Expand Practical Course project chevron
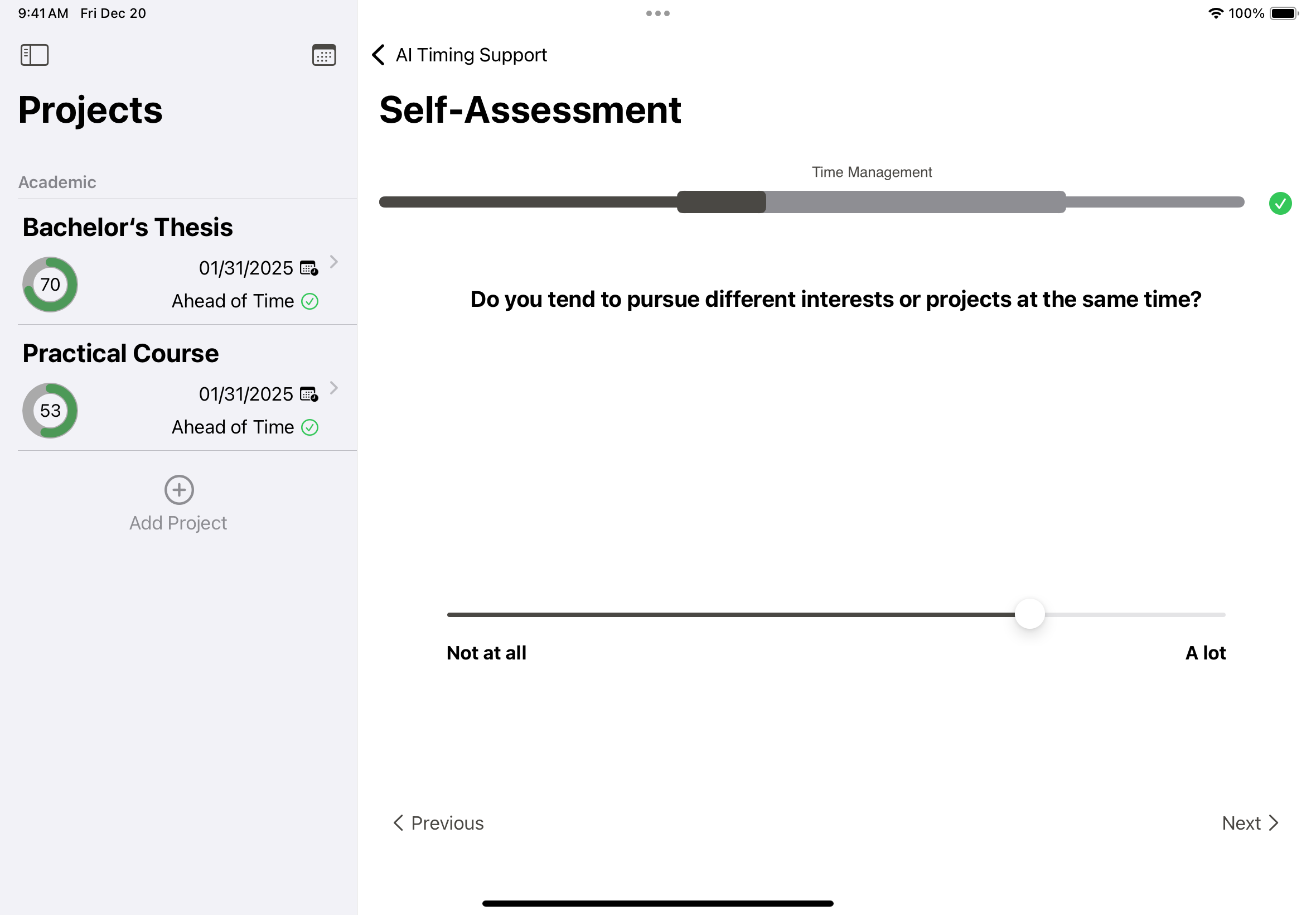 click(334, 388)
